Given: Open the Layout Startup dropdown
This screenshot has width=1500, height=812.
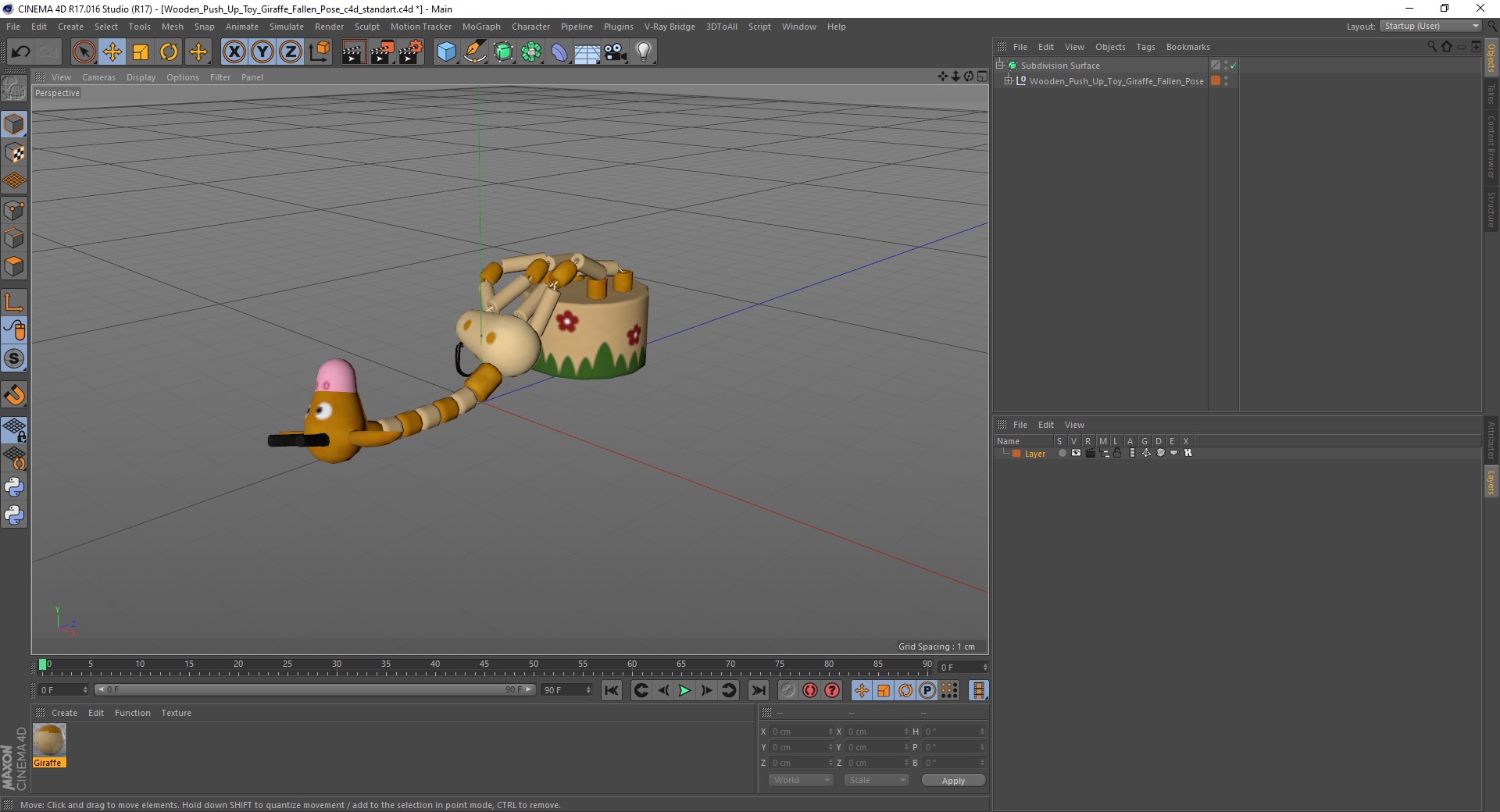Looking at the screenshot, I should (1431, 26).
